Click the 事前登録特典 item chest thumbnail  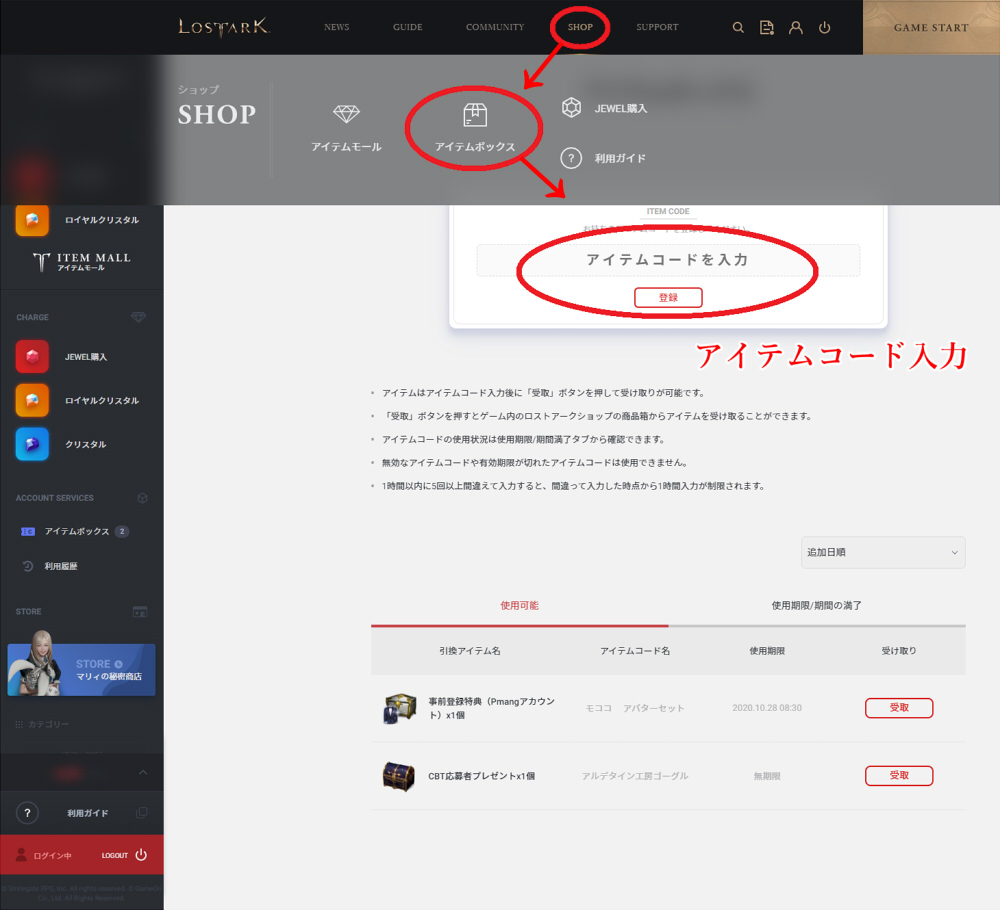point(399,708)
